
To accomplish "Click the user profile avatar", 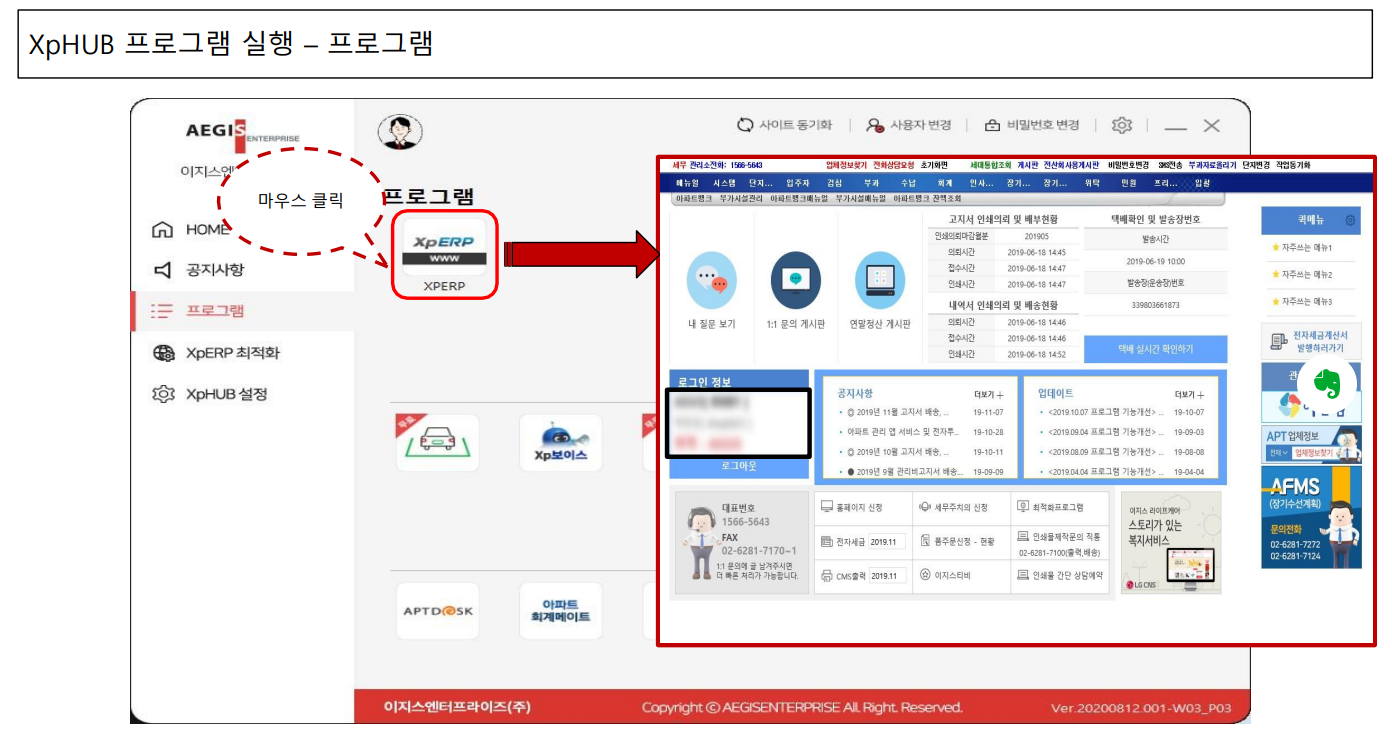I will (400, 131).
